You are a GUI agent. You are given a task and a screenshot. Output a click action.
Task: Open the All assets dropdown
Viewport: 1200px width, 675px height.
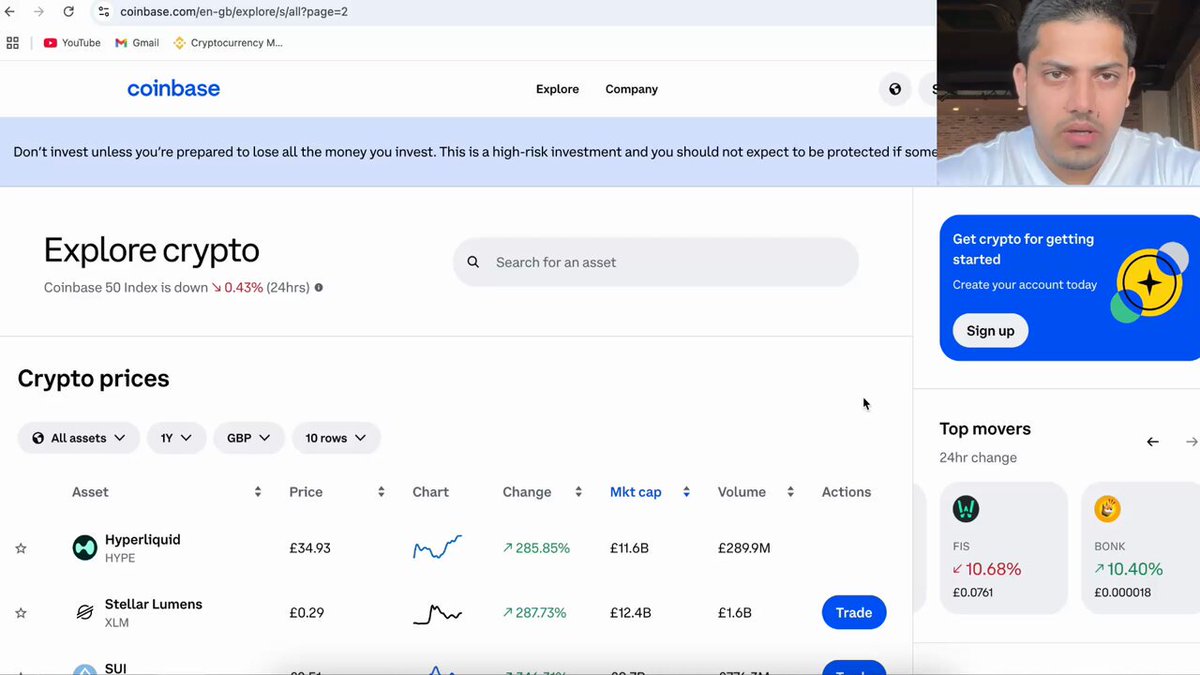click(x=79, y=438)
